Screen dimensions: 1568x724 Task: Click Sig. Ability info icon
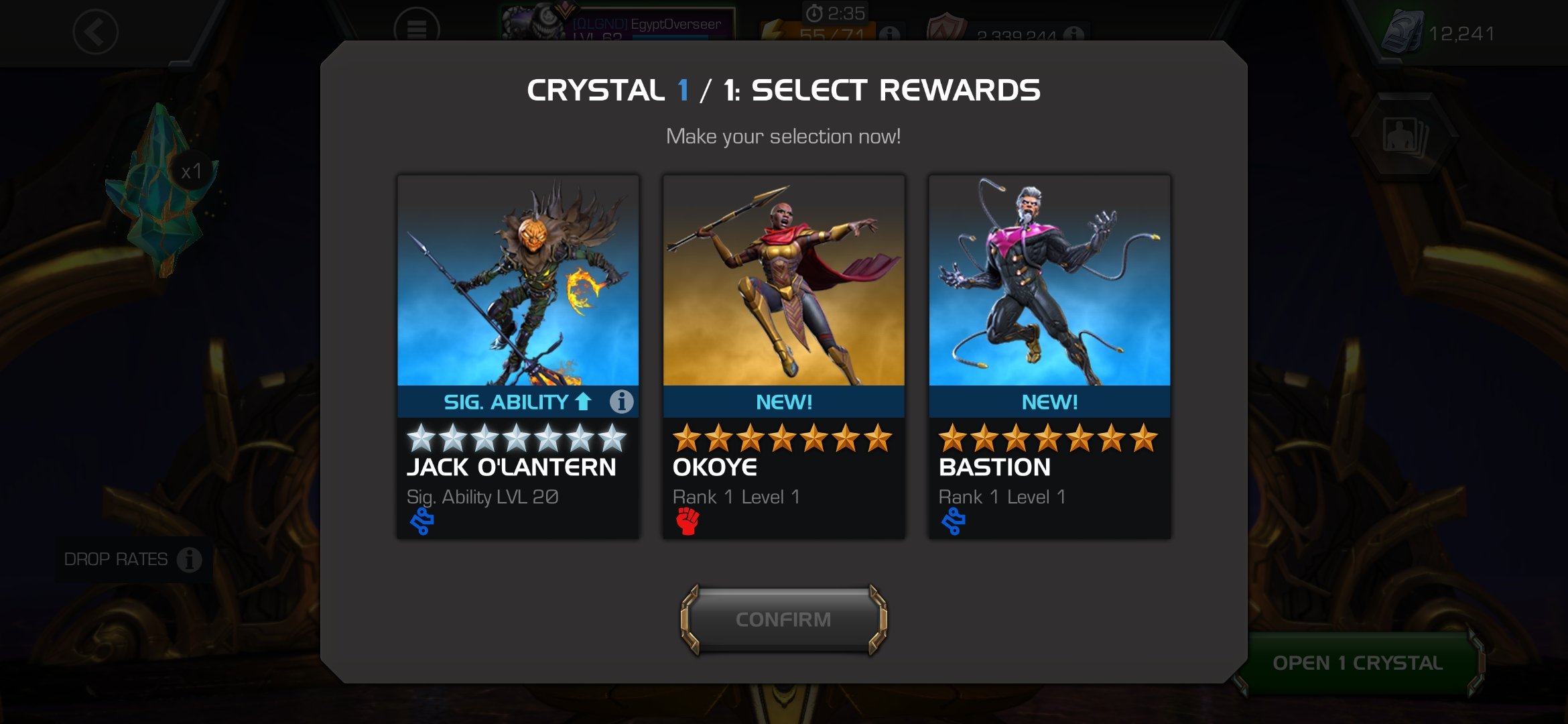click(621, 402)
